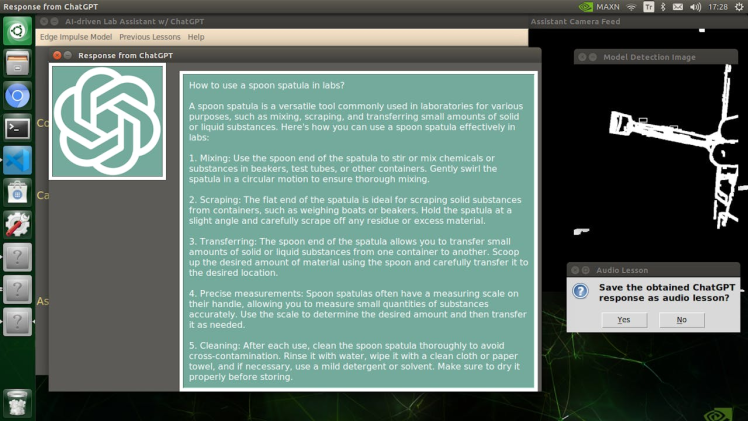Image resolution: width=748 pixels, height=421 pixels.
Task: Open Edge Impulse Model menu
Action: [76, 37]
